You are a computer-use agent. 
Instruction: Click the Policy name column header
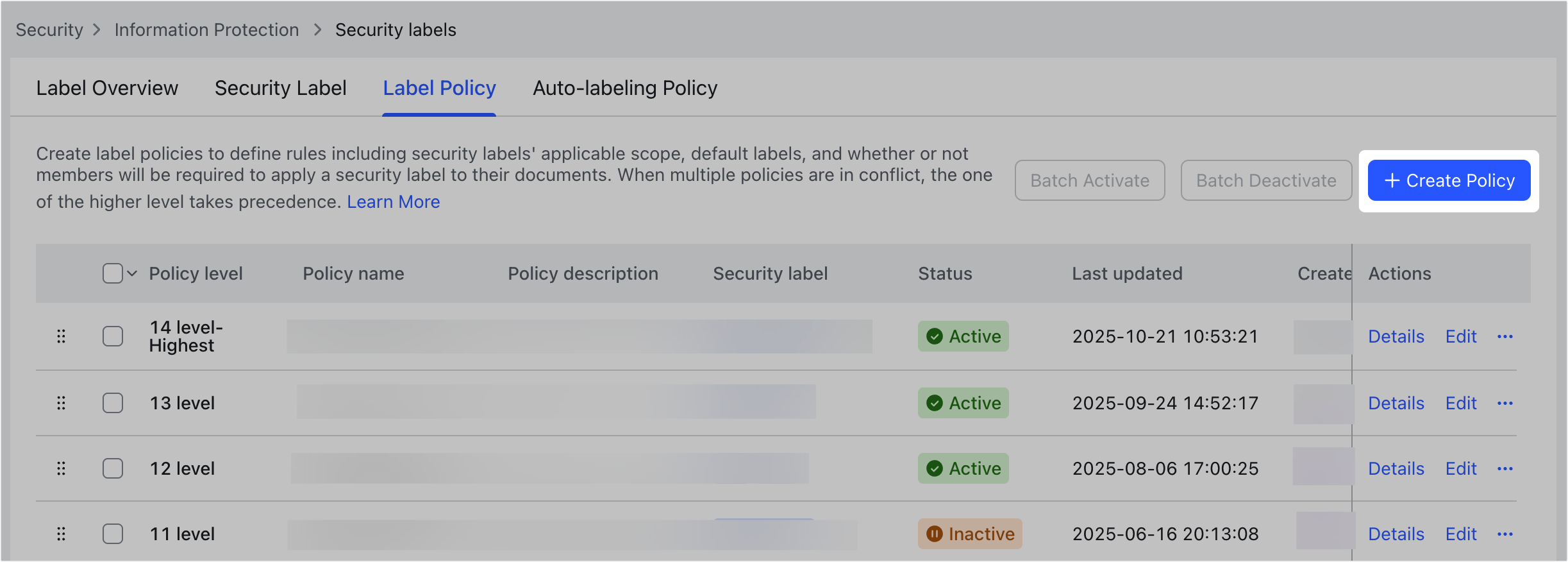353,273
